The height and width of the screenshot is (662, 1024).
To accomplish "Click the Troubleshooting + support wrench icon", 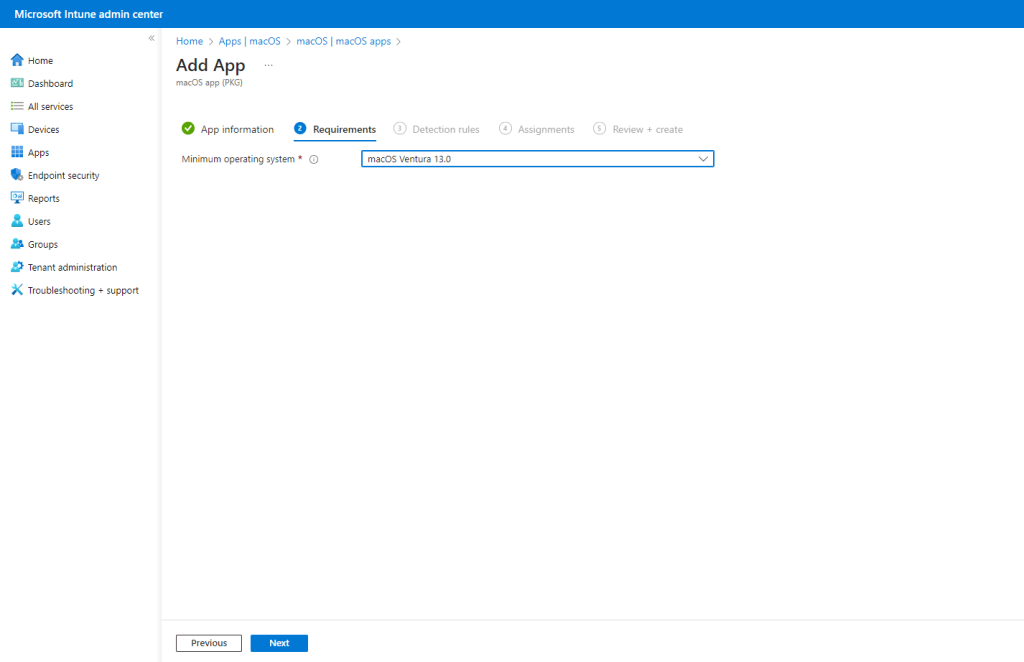I will (x=17, y=290).
